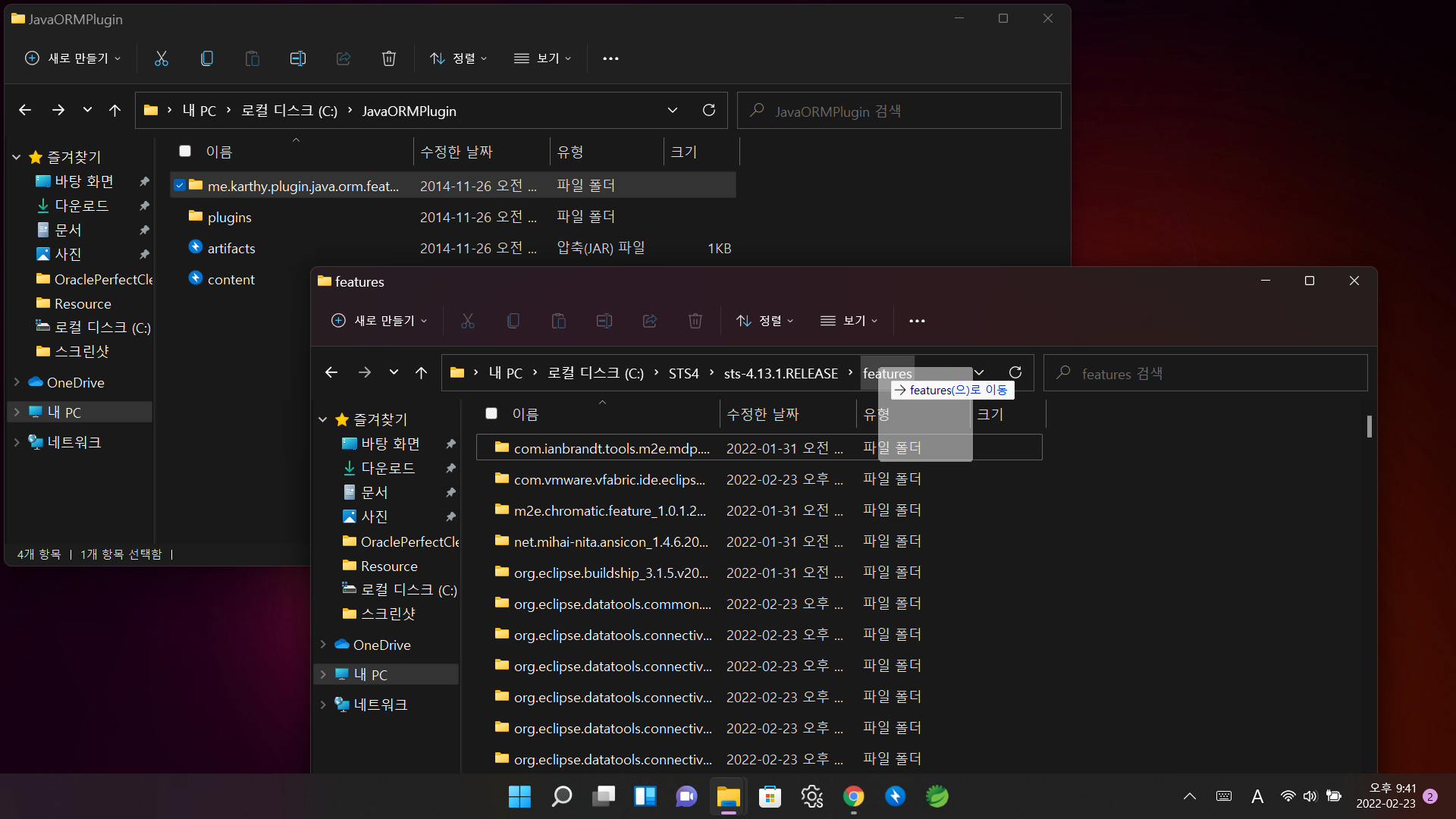This screenshot has height=819, width=1456.
Task: Click the Copy icon in JavaORMPlugin toolbar
Action: coord(206,58)
